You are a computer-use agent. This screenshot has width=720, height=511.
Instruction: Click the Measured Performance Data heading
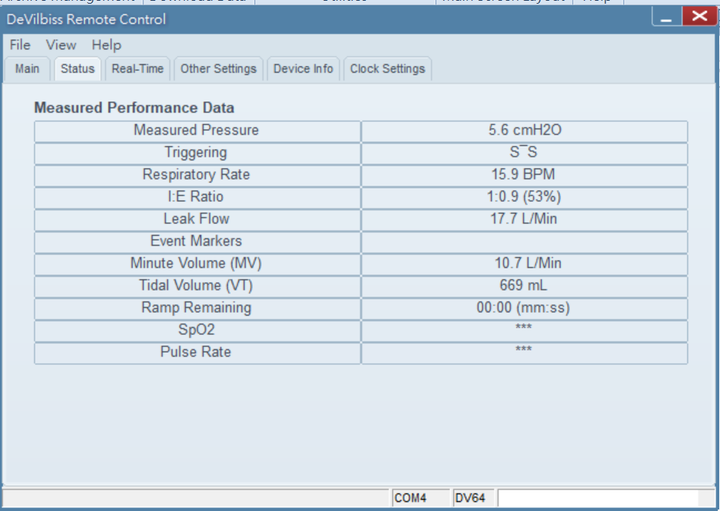tap(134, 108)
